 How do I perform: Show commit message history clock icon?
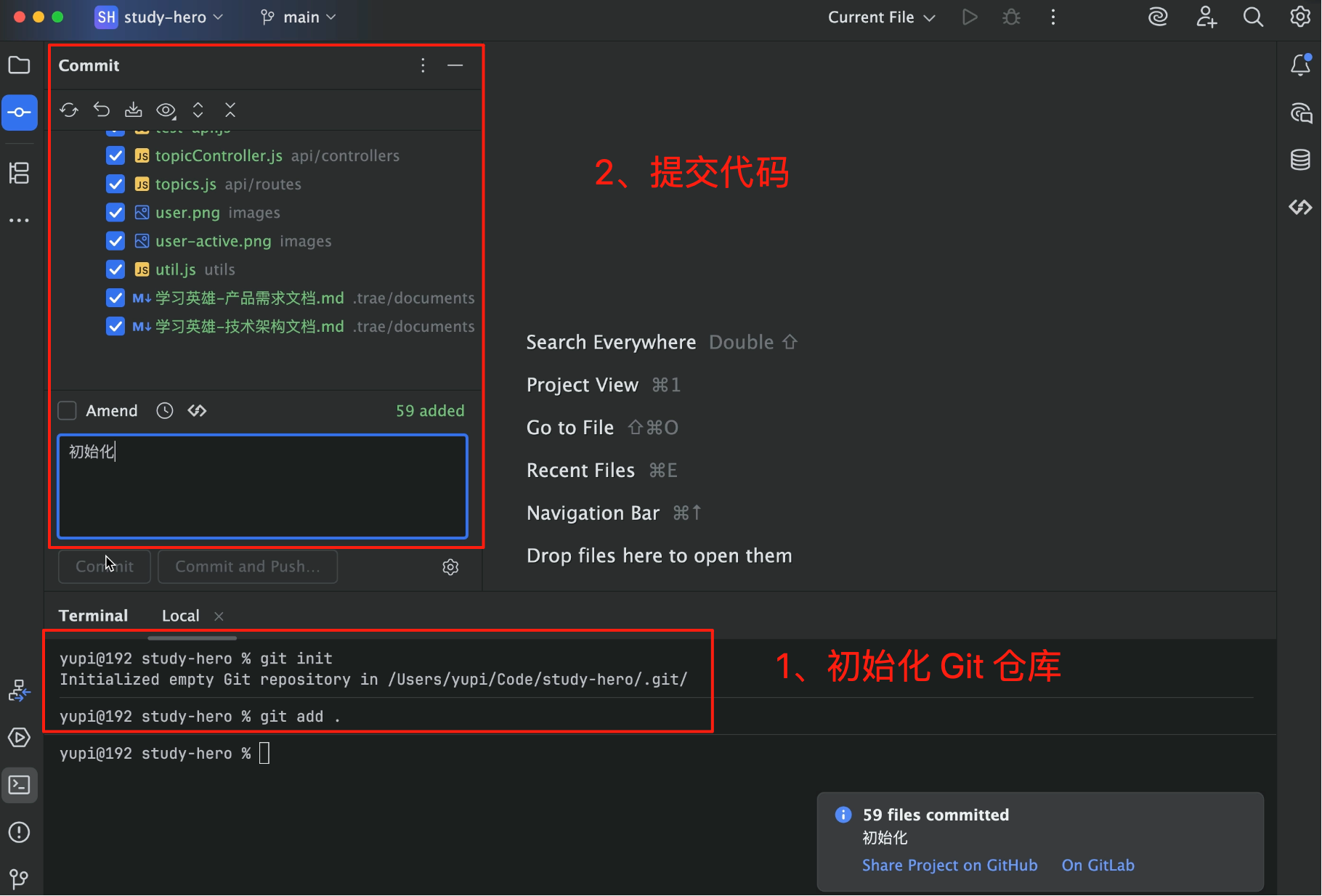pyautogui.click(x=165, y=411)
